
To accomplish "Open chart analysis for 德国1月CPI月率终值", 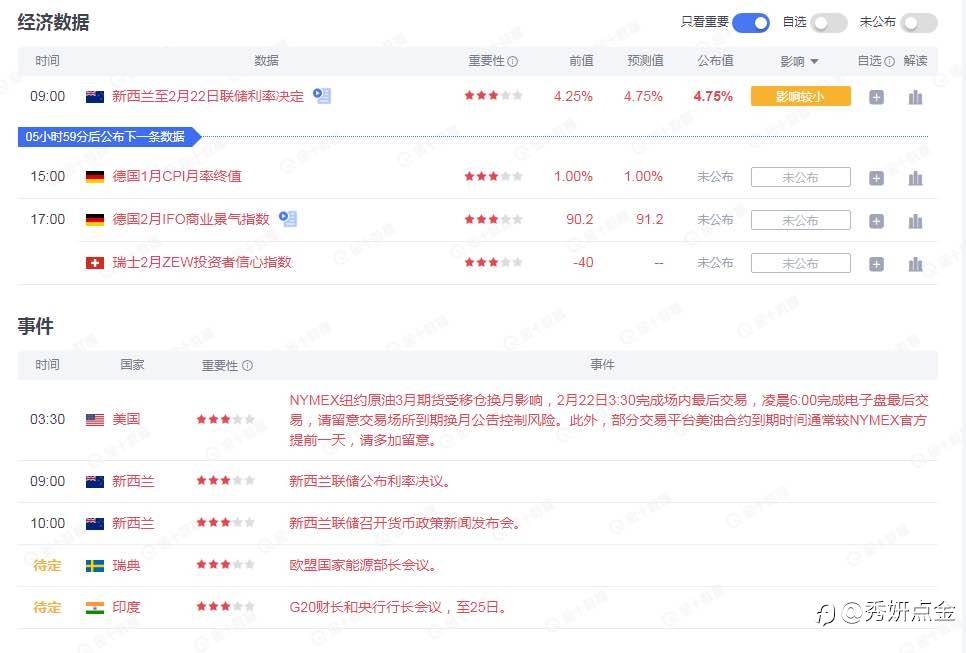I will 915,178.
